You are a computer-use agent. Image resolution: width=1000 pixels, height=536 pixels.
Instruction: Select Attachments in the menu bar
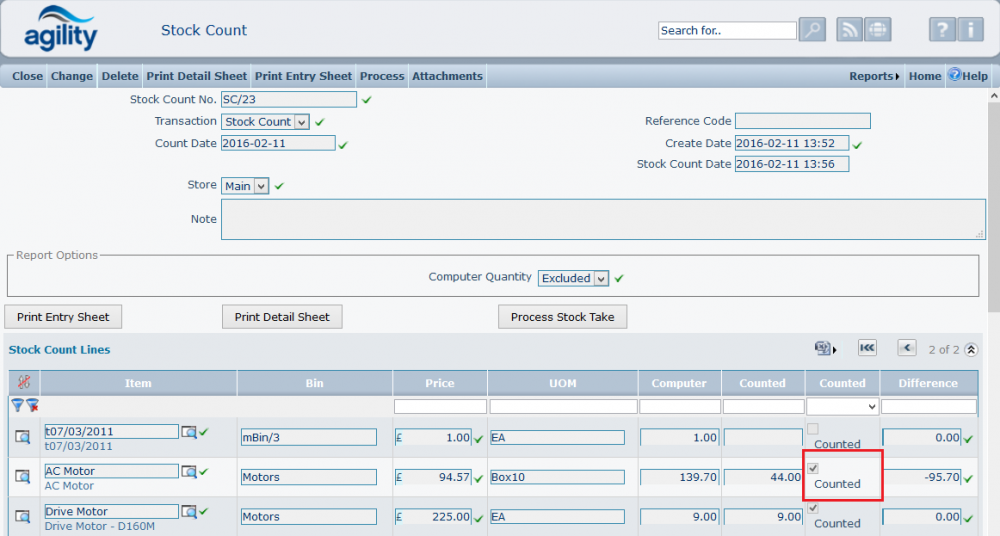click(x=447, y=76)
